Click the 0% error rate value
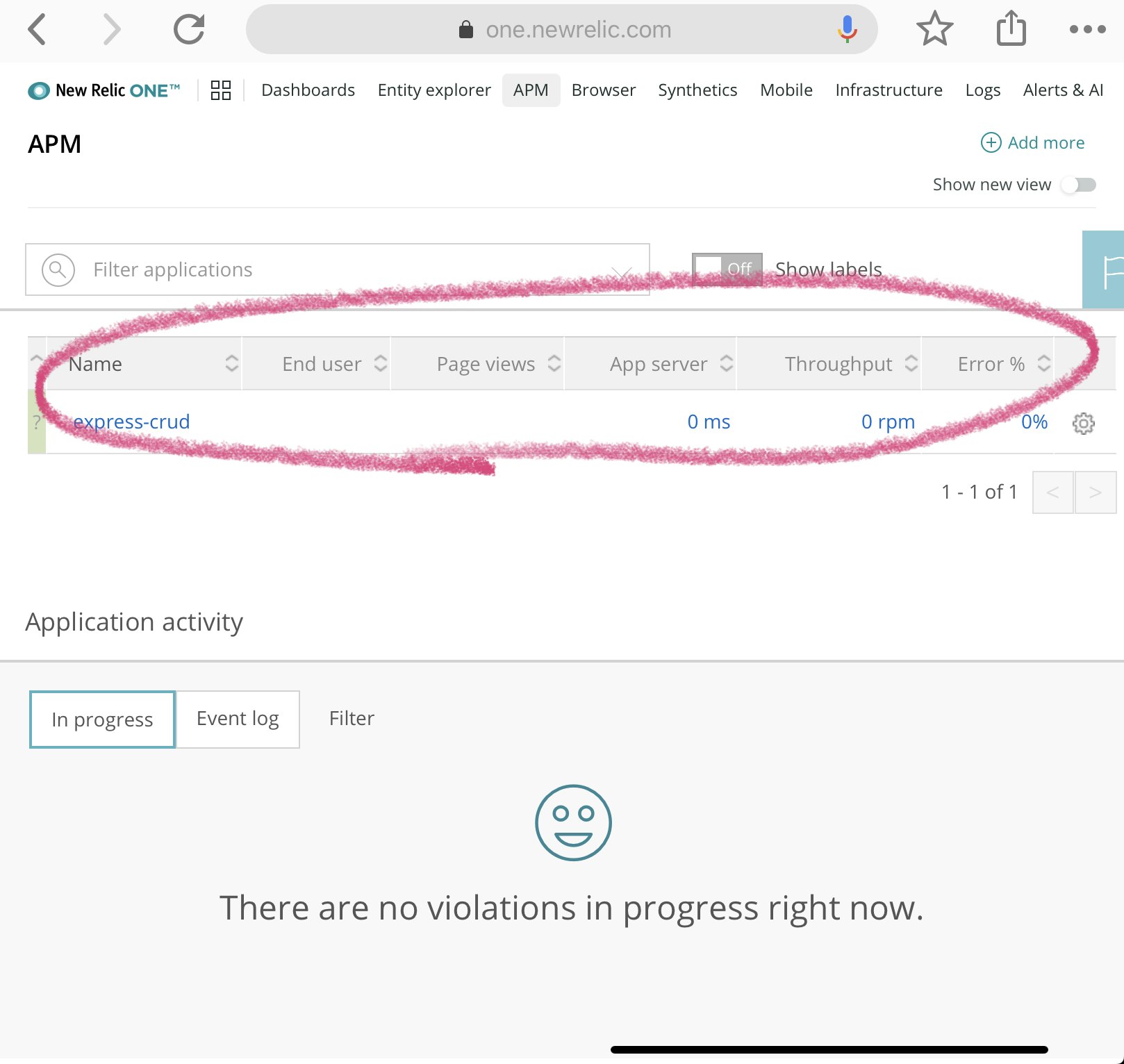Image resolution: width=1124 pixels, height=1064 pixels. [1034, 422]
